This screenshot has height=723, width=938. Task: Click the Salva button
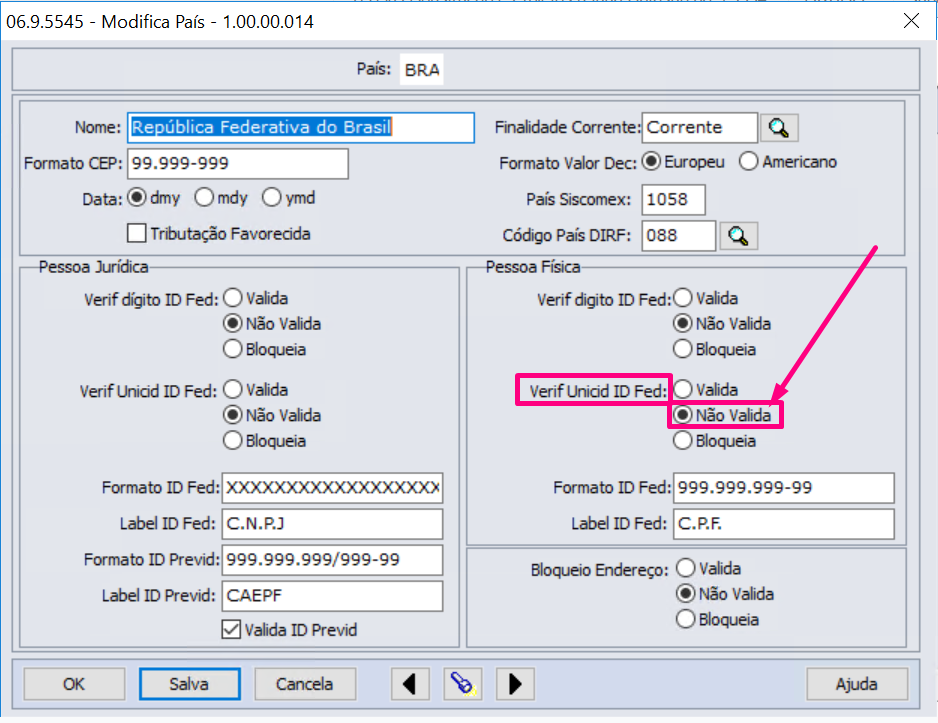coord(190,684)
